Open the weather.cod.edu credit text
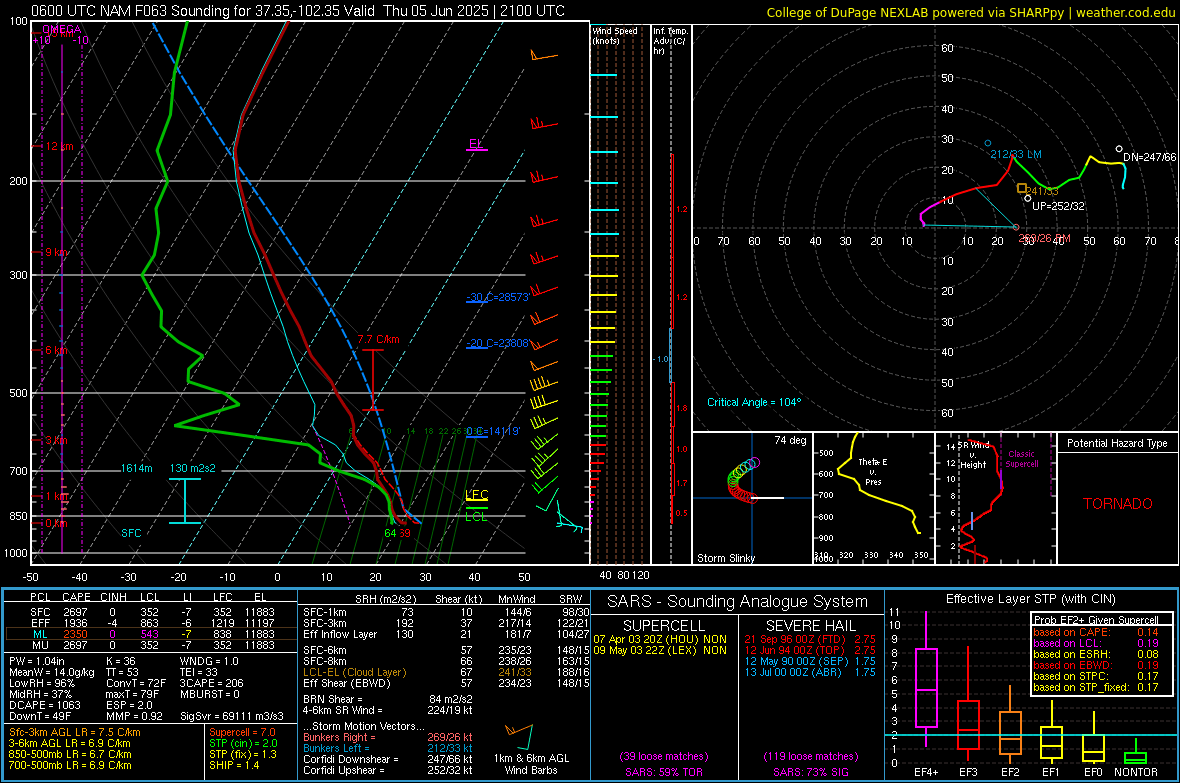The image size is (1180, 783). [1125, 12]
